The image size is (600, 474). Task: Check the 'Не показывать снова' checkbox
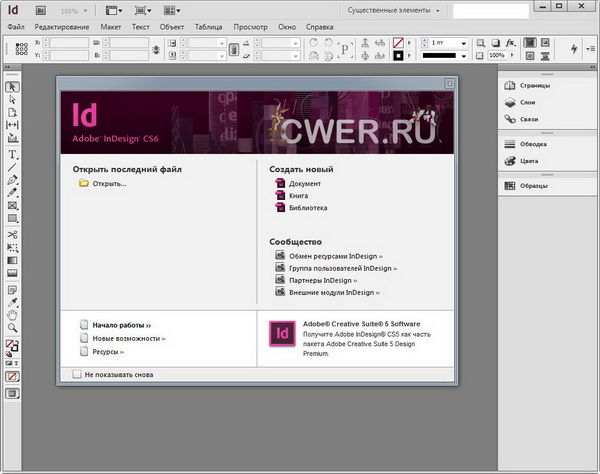point(77,375)
